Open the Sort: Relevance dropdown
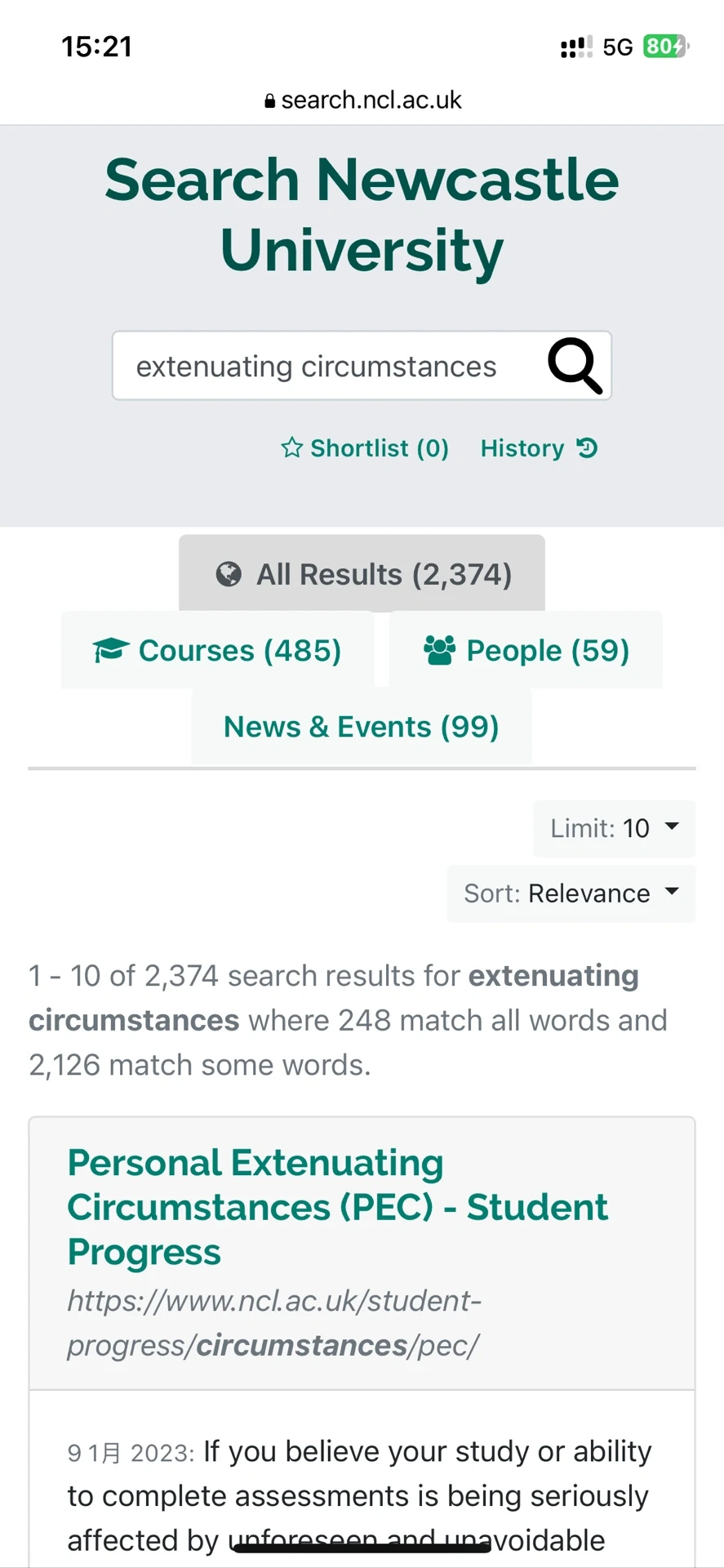This screenshot has width=724, height=1568. pyautogui.click(x=571, y=893)
